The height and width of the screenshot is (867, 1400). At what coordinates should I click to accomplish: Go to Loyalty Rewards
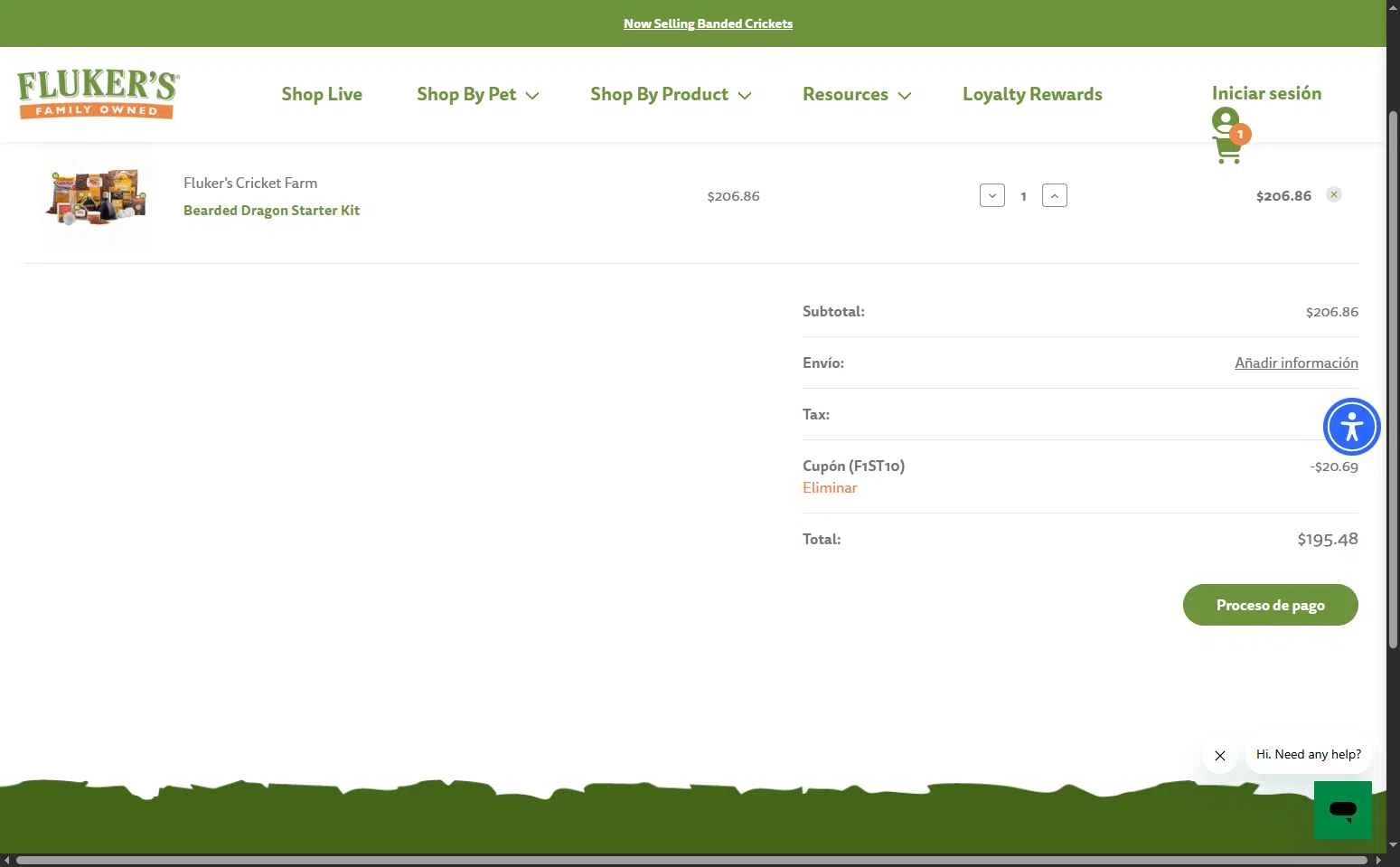[1032, 94]
